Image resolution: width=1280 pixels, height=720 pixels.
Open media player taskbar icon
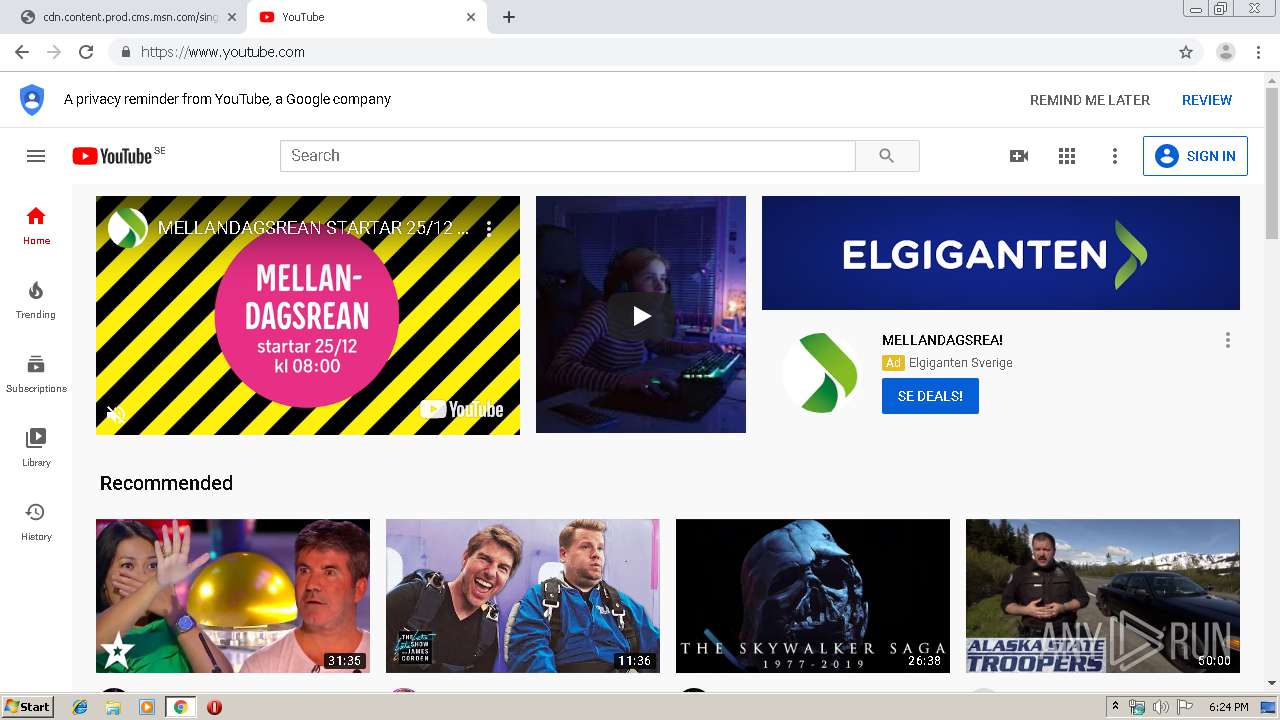[x=147, y=707]
